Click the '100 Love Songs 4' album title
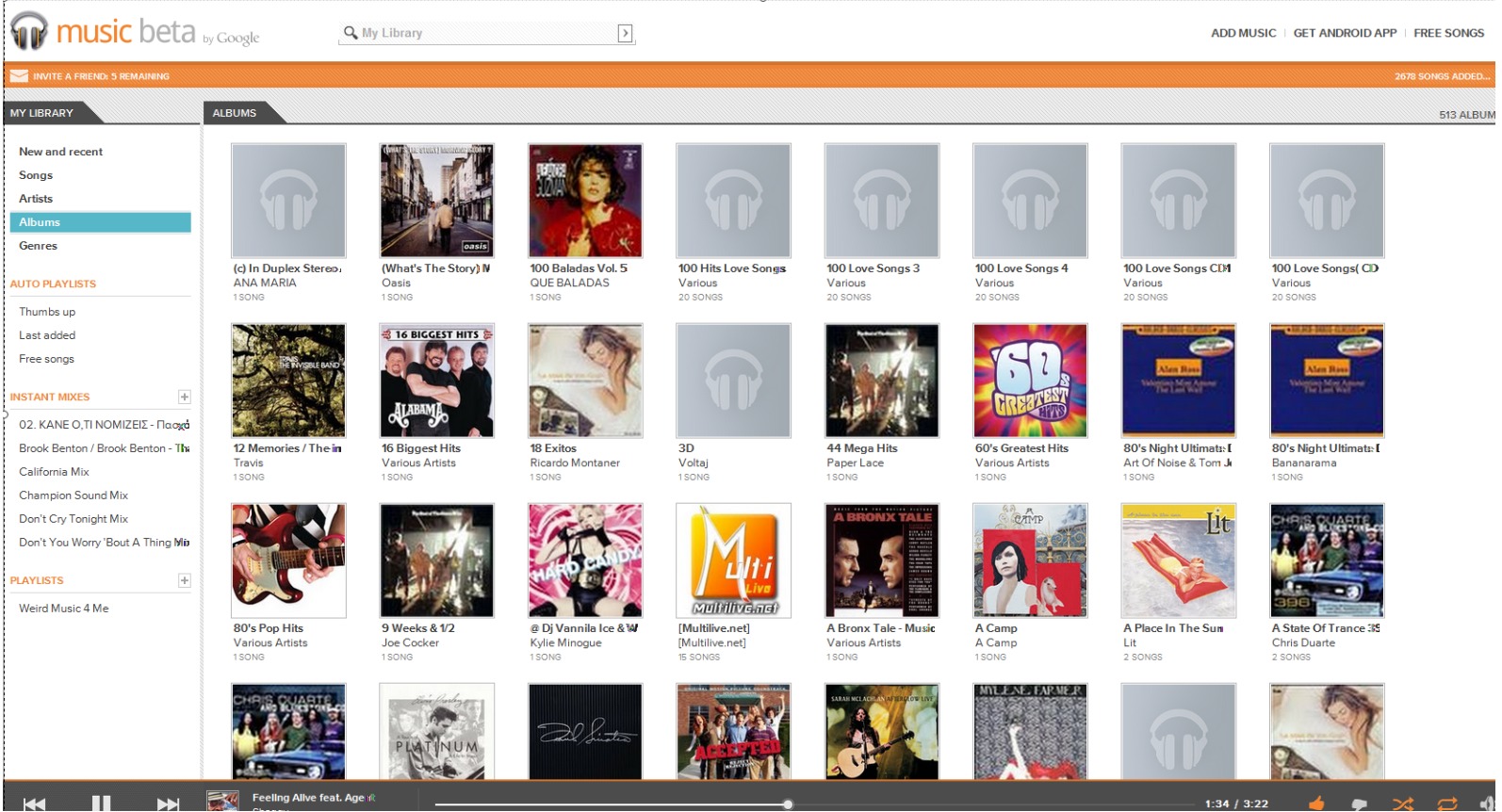Screen dimensions: 1502x812 point(1021,268)
